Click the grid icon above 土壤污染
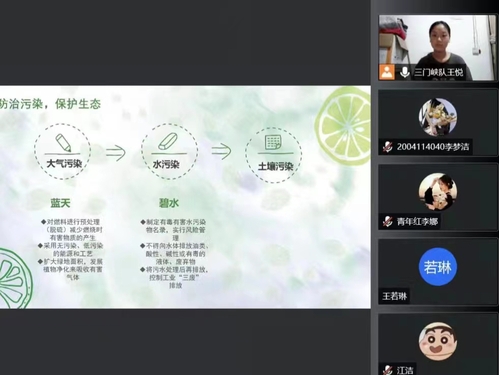499x375 pixels. 273,142
